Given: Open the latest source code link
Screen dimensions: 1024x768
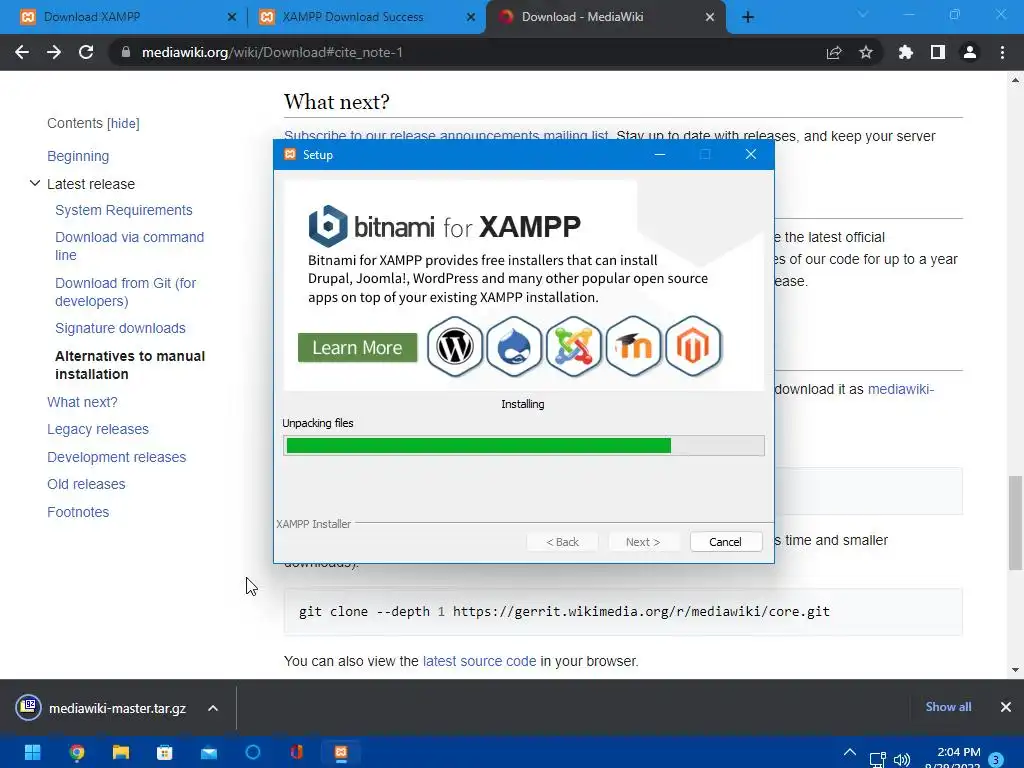Looking at the screenshot, I should click(x=479, y=661).
